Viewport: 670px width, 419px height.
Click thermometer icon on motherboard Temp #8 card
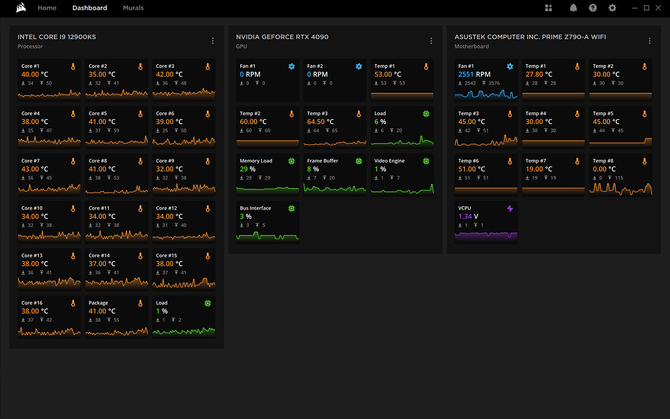pos(644,161)
